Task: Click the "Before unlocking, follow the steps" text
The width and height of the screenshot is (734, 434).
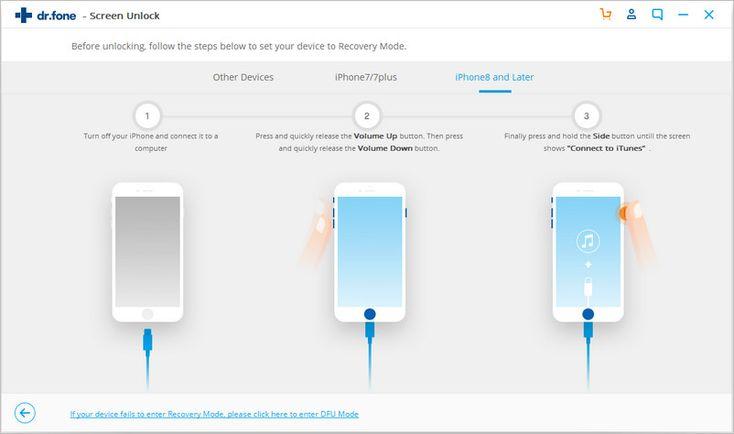Action: tap(239, 46)
